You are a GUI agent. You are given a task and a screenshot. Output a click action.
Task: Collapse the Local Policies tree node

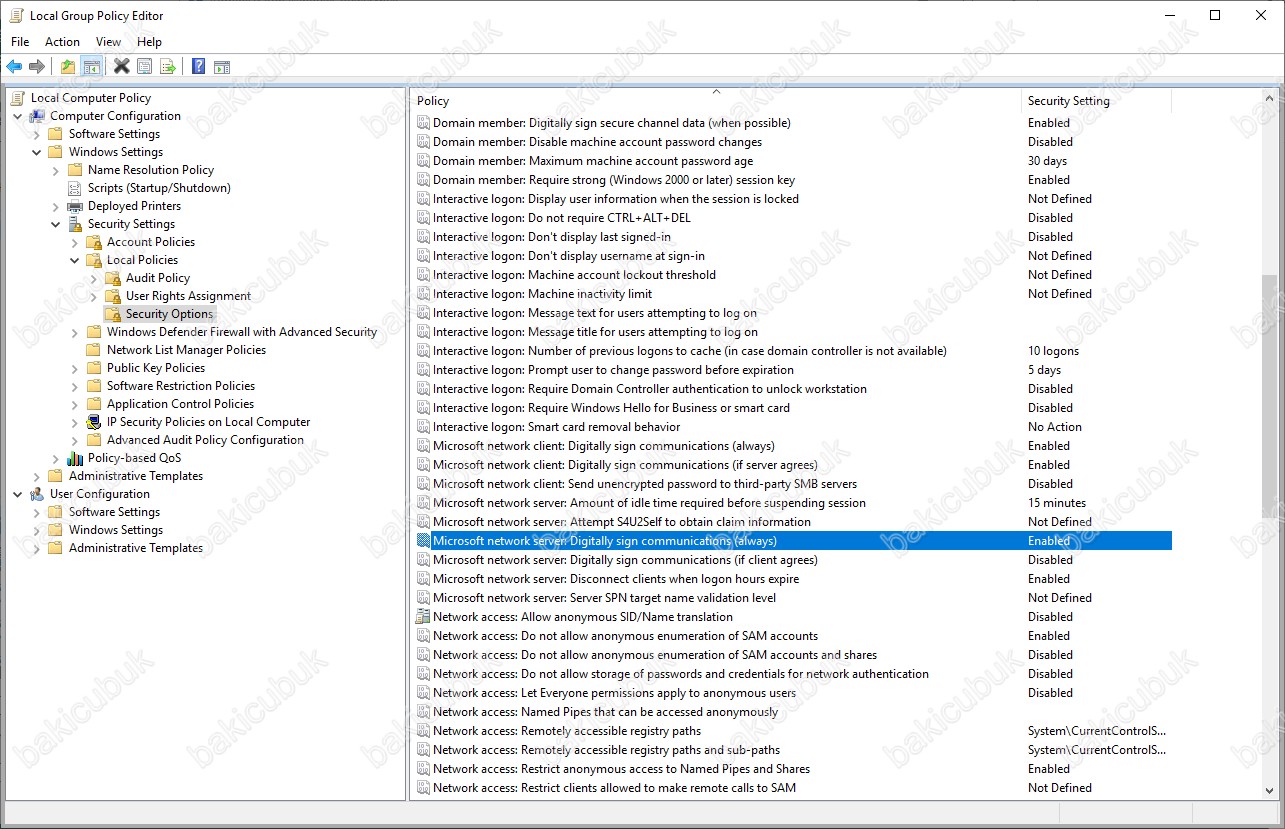coord(75,260)
